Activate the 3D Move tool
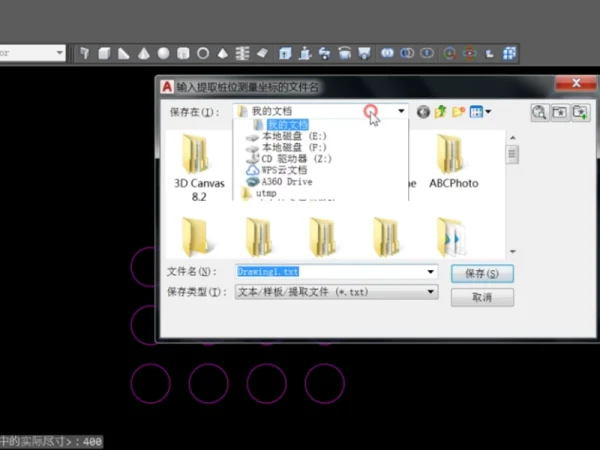The image size is (600, 450). [x=450, y=53]
